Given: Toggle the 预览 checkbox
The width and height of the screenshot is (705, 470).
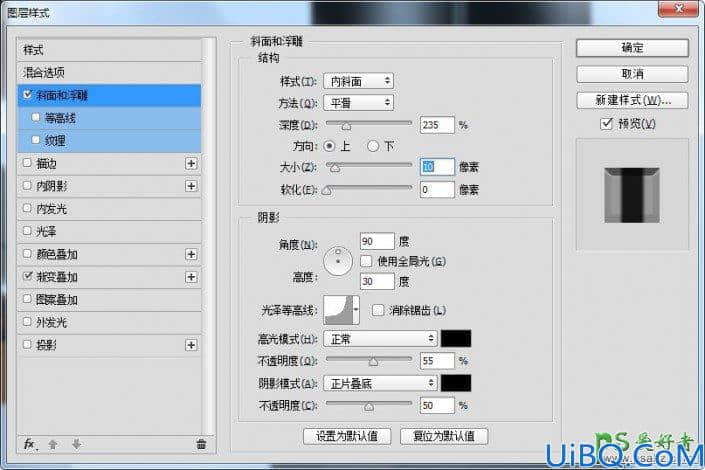Looking at the screenshot, I should point(607,123).
